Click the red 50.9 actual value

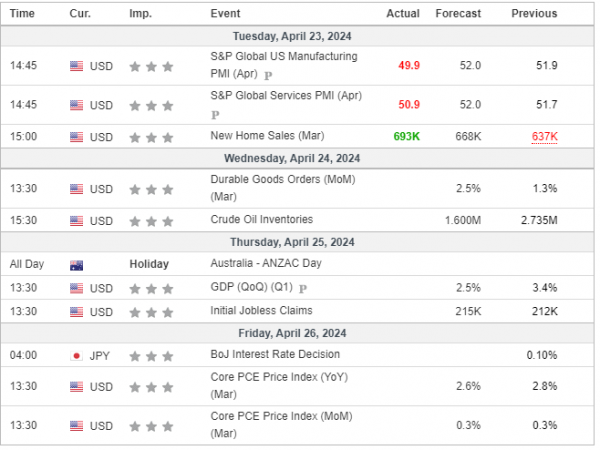tap(409, 104)
